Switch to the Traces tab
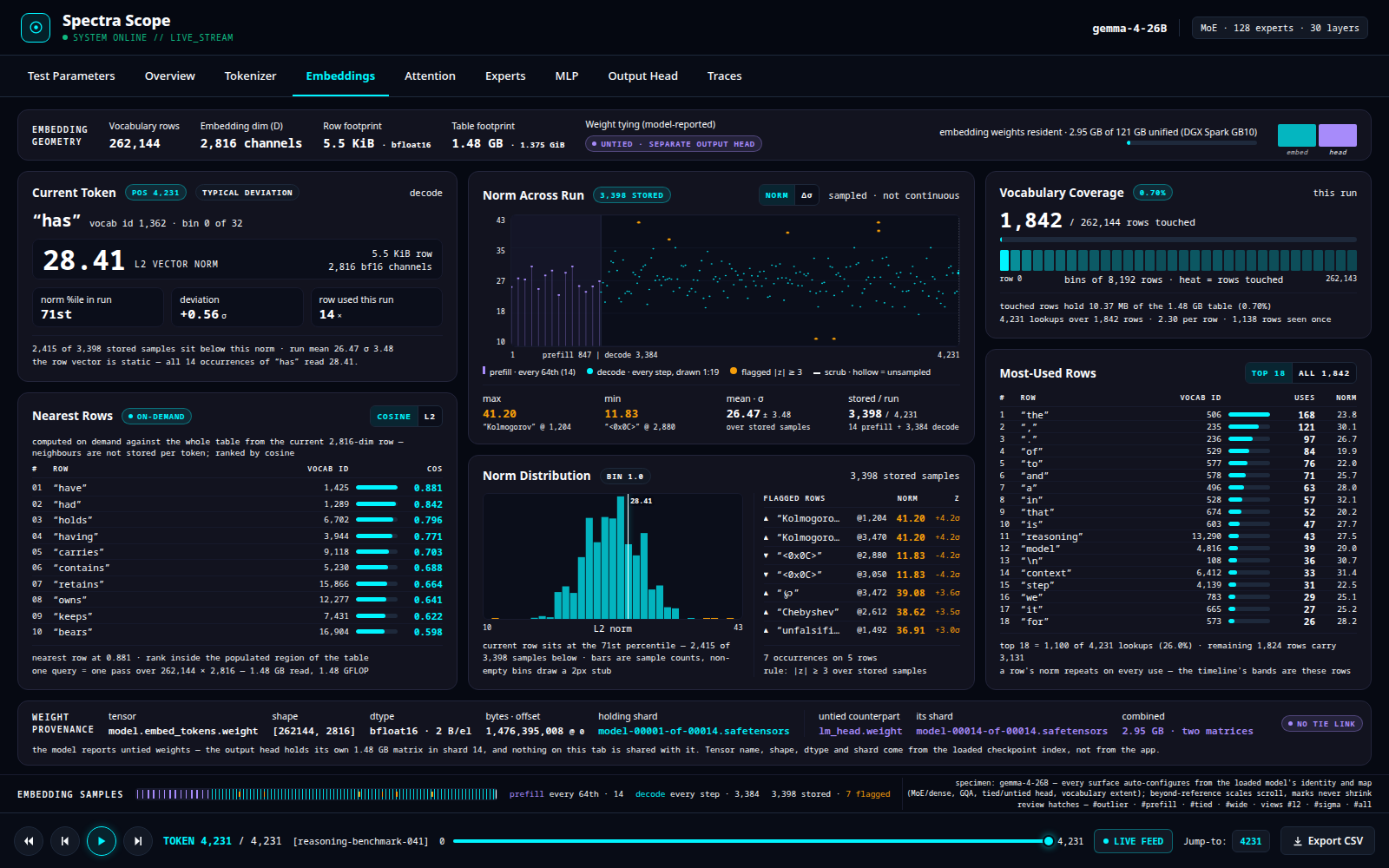Viewport: 1389px width, 868px height. 724,76
